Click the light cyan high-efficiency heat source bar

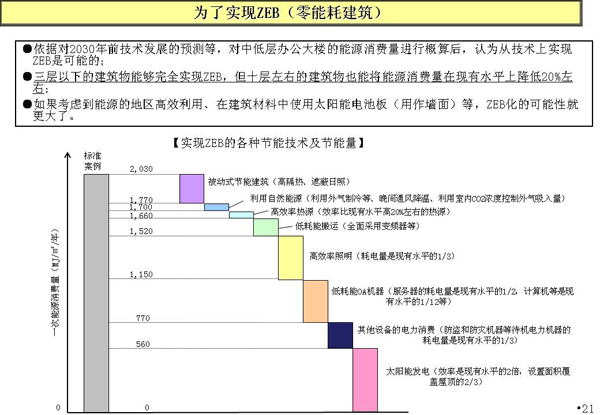[x=241, y=215]
